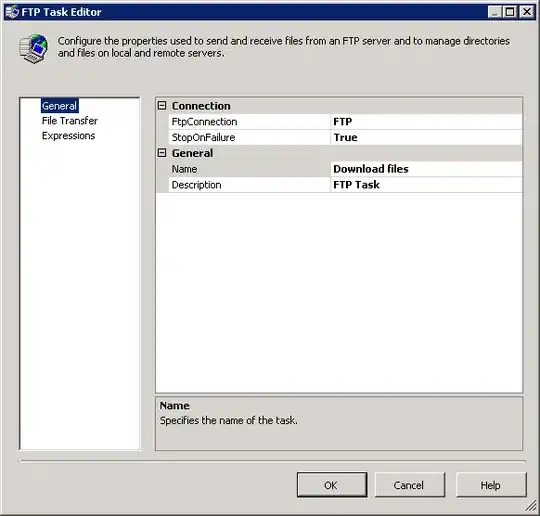Click the Connection category header text

[201, 106]
